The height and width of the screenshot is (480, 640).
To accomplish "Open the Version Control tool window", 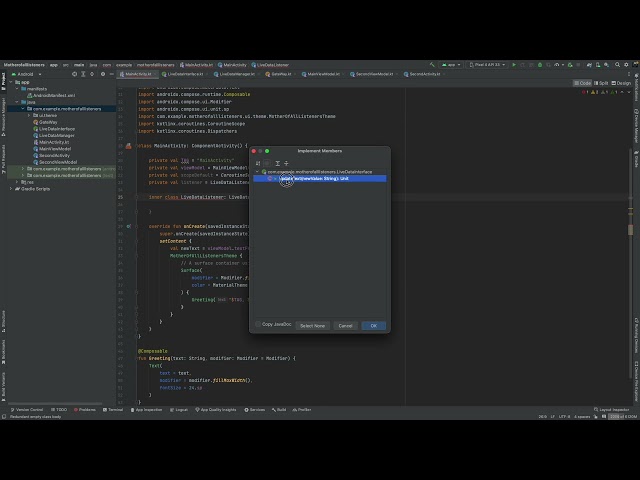I will pyautogui.click(x=27, y=409).
